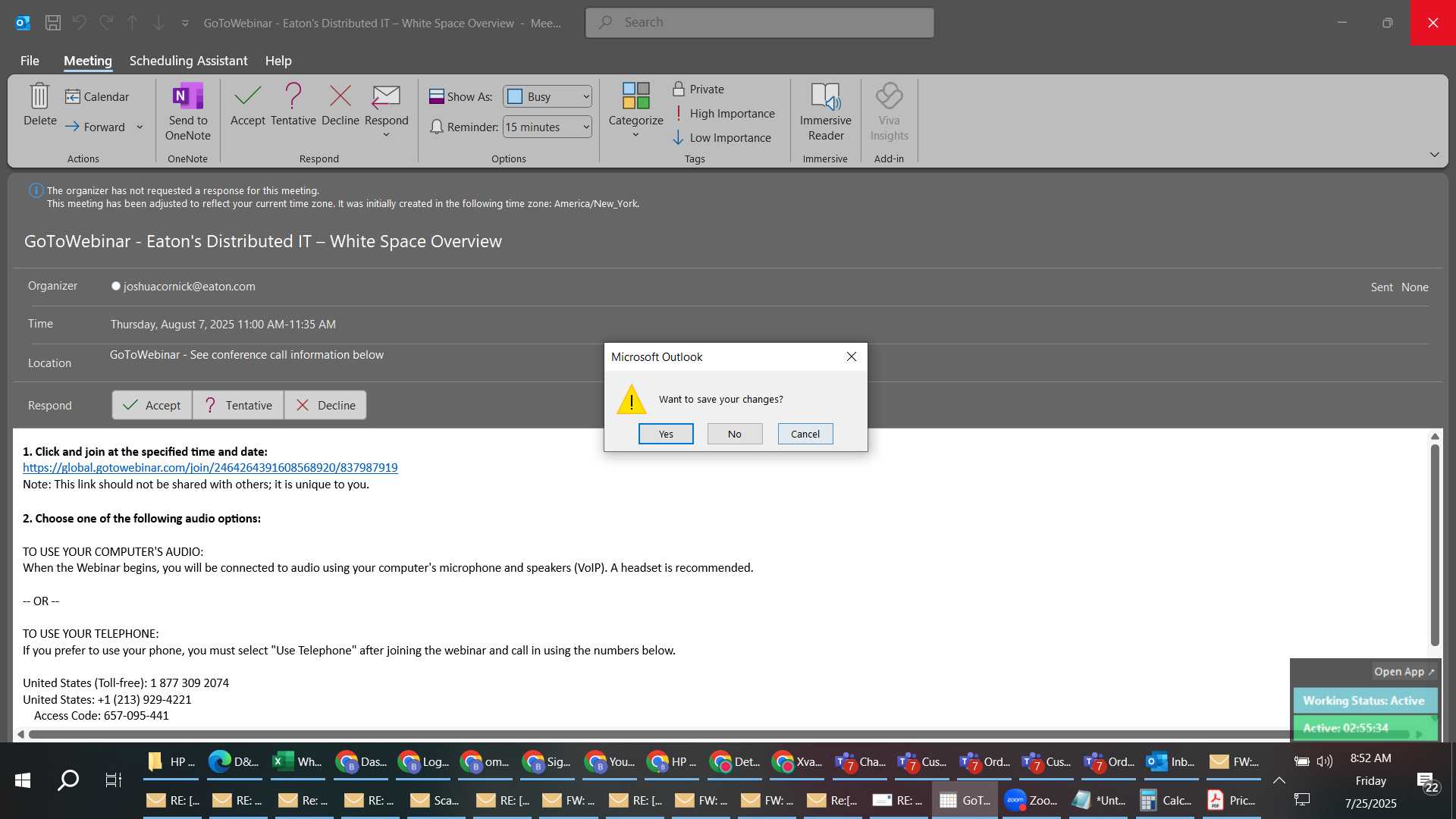Image resolution: width=1456 pixels, height=819 pixels.
Task: Open Teams Cha... taskbar item
Action: tap(860, 761)
